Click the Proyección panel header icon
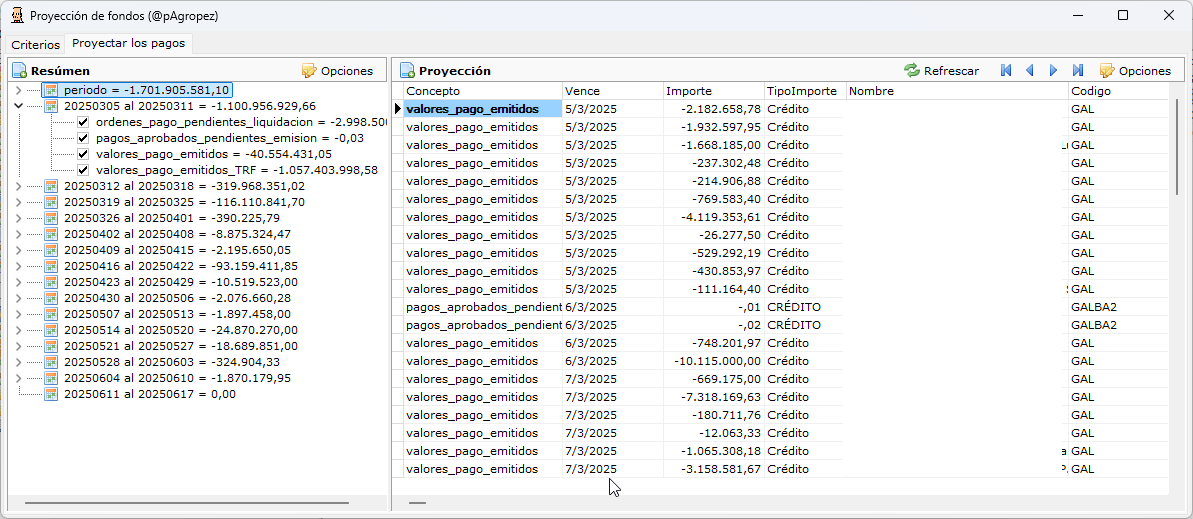Viewport: 1193px width, 519px height. [x=407, y=71]
